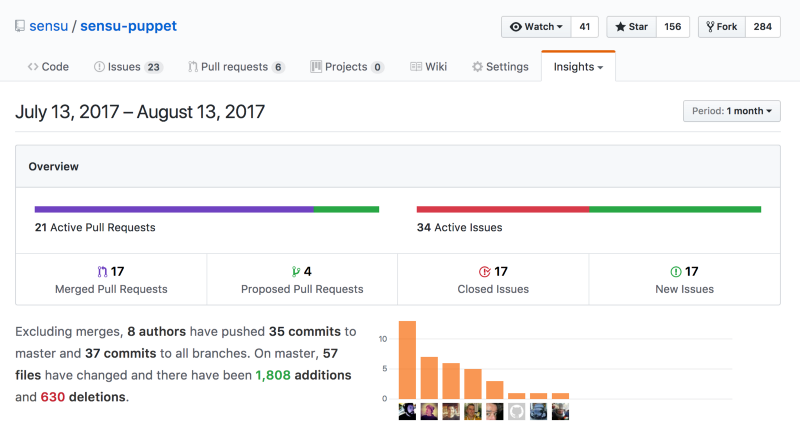Click the fork count 284
This screenshot has height=444, width=800.
(x=763, y=27)
